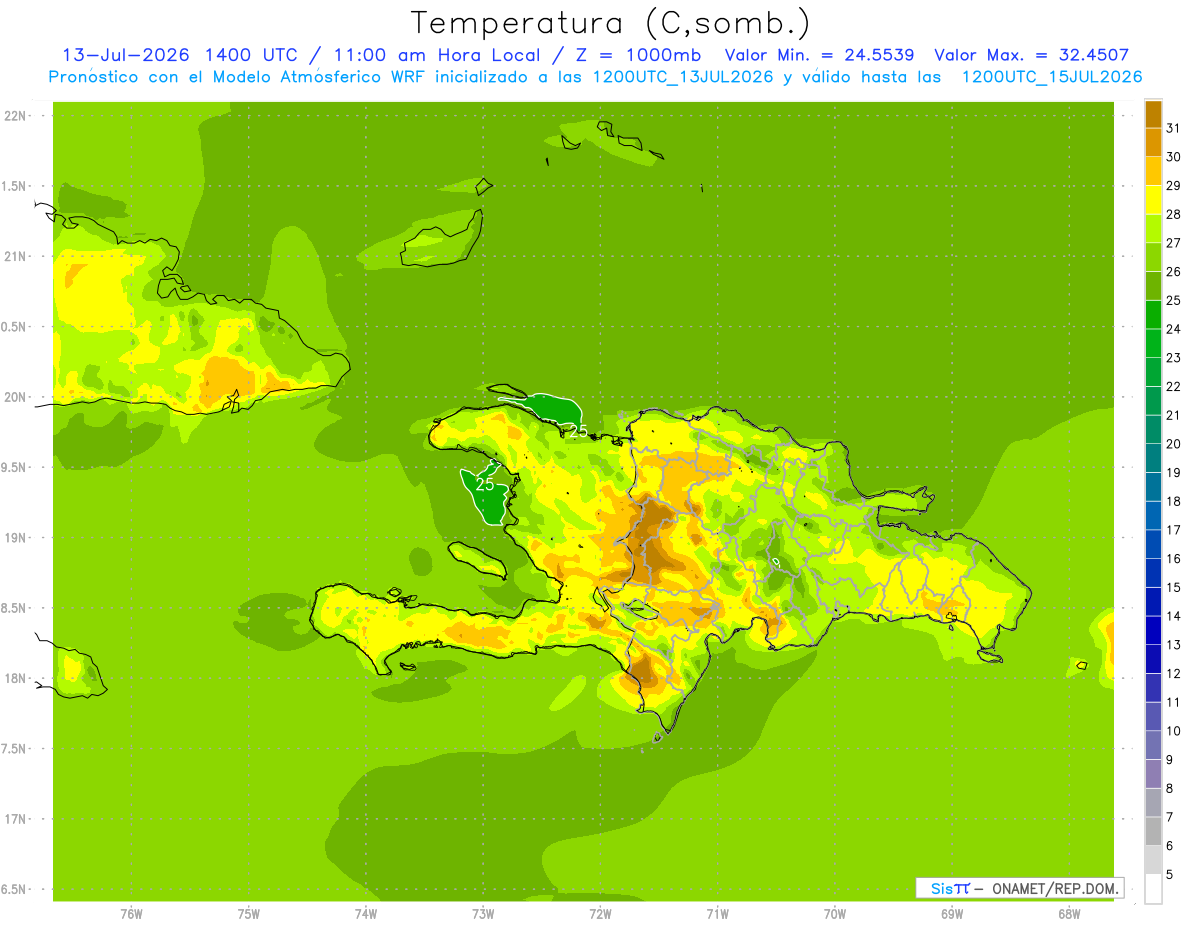The height and width of the screenshot is (927, 1200).
Task: Pick the purple swatch between 9 and 10
Action: tap(1153, 745)
